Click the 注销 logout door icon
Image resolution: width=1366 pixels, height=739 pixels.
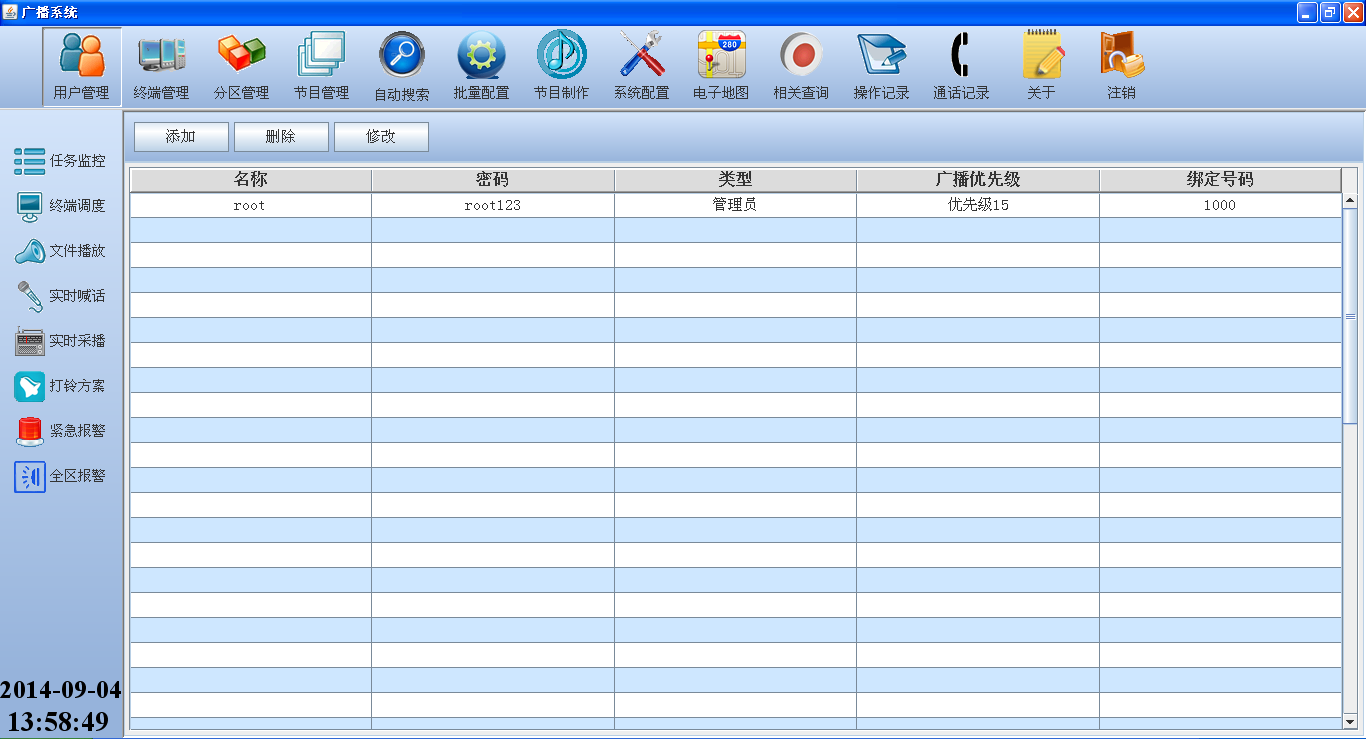click(x=1121, y=66)
